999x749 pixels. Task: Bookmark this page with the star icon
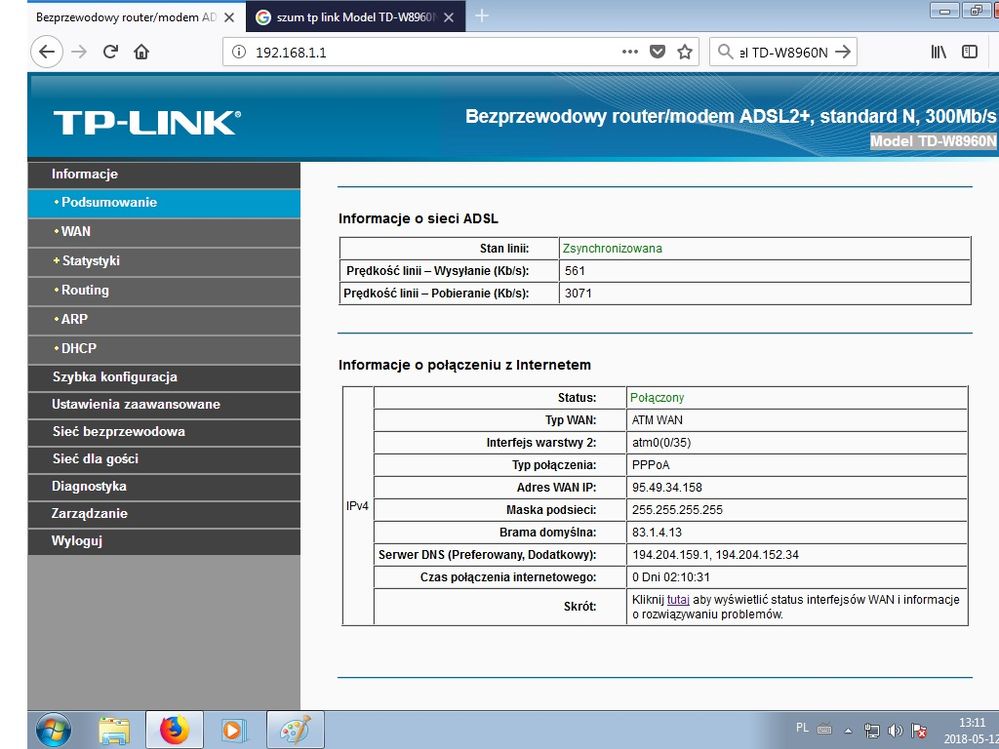pos(685,52)
